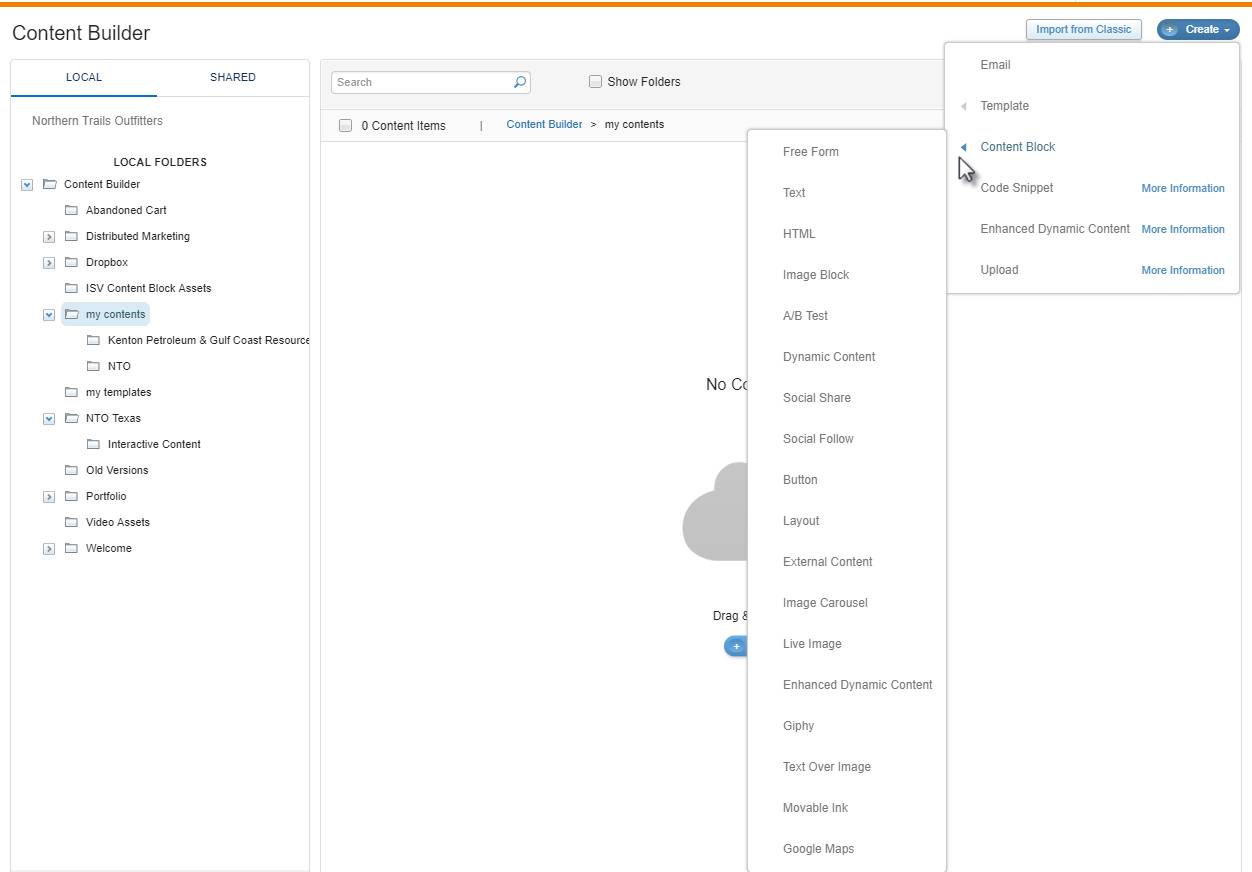Select Code Snippet in Create menu
This screenshot has width=1252, height=872.
pyautogui.click(x=1016, y=188)
